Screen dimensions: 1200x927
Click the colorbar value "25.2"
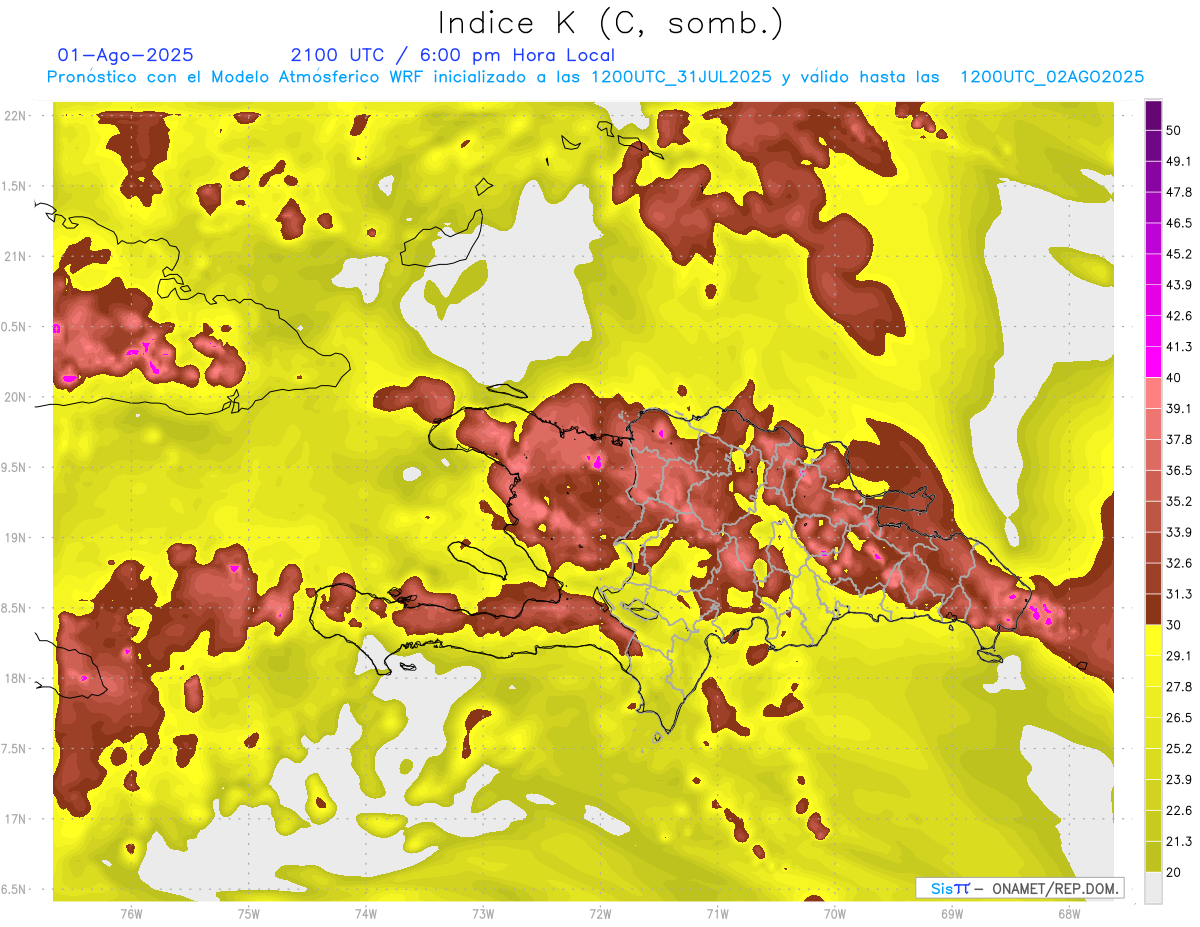(1179, 748)
